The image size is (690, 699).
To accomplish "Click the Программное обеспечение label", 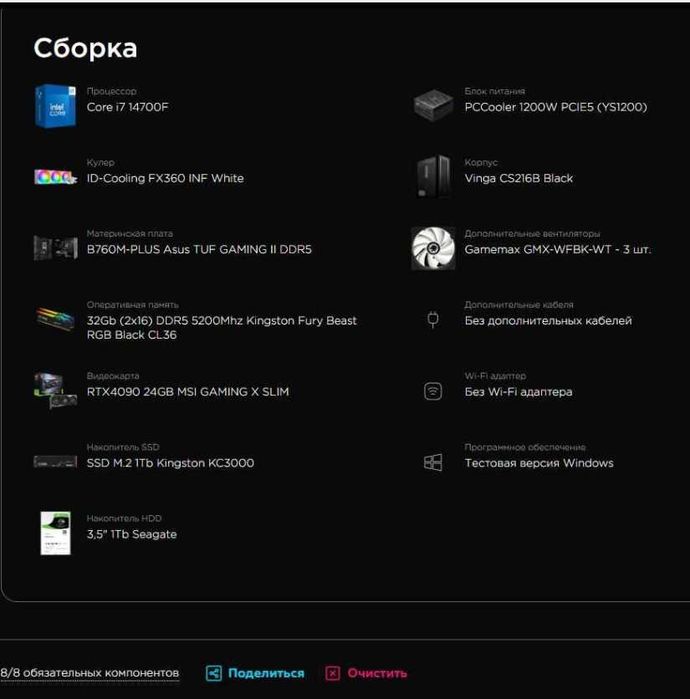I will click(x=525, y=447).
